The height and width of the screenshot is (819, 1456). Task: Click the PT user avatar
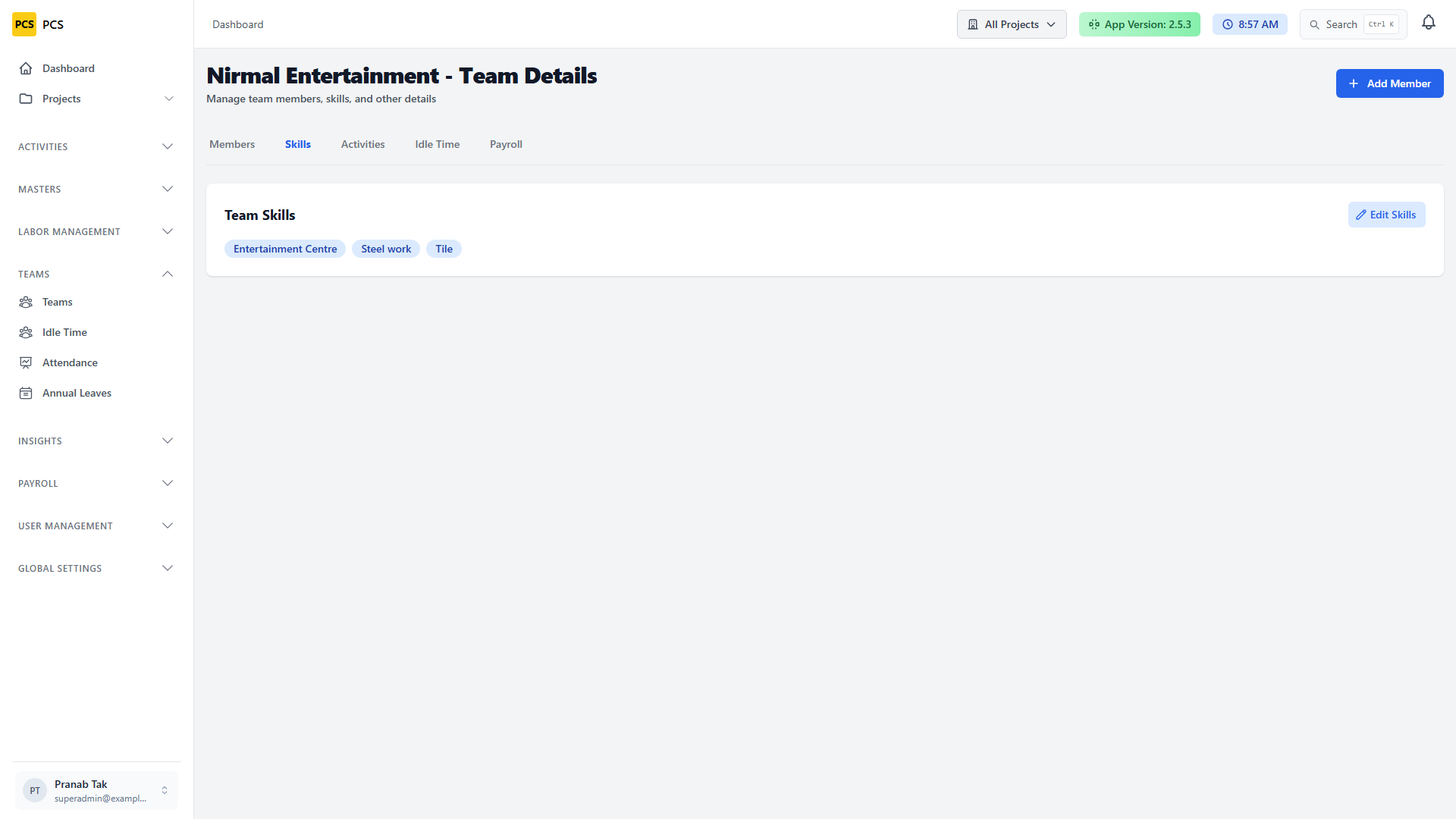click(35, 790)
